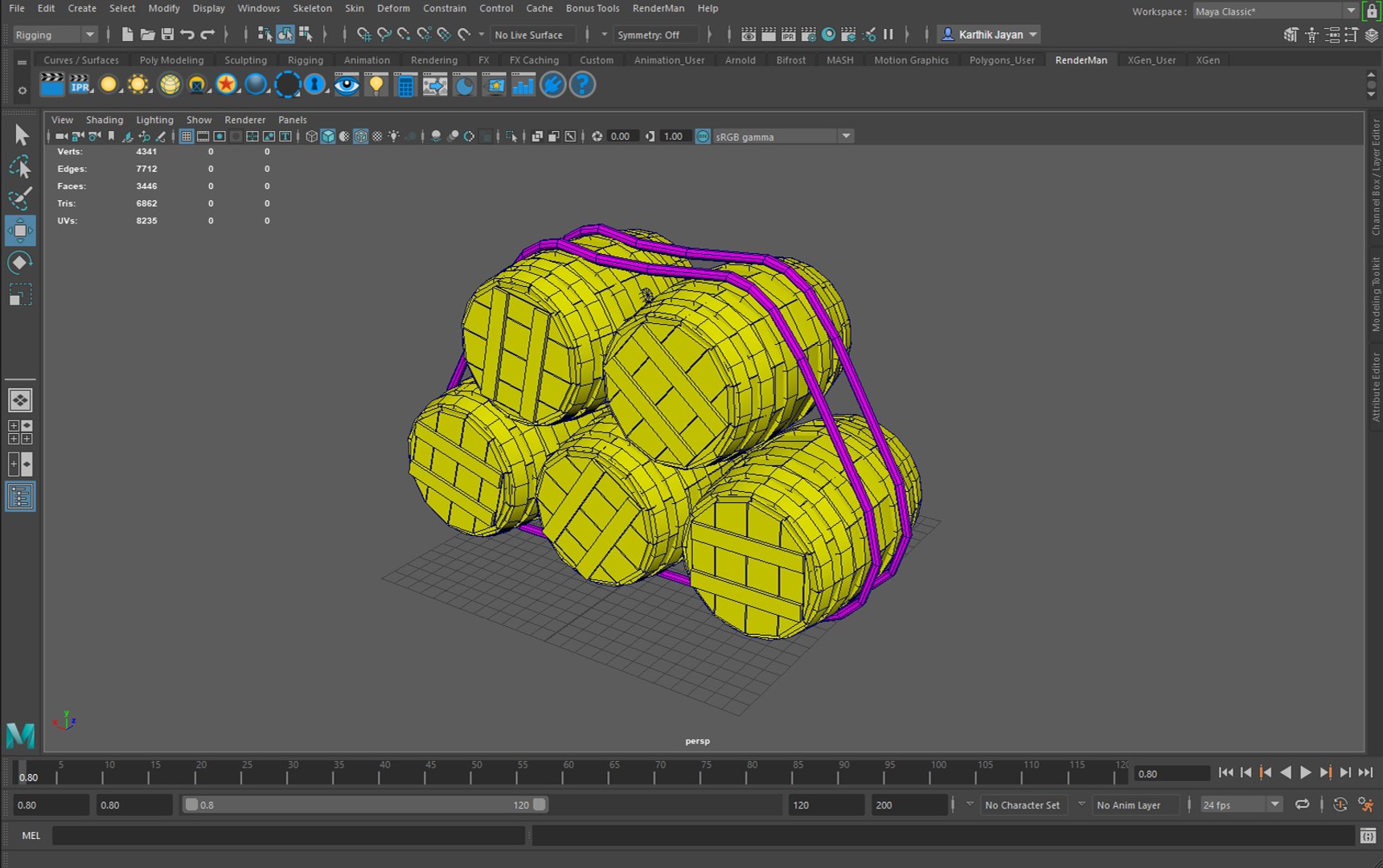
Task: Click the blue eye shelf icon
Action: click(x=347, y=84)
